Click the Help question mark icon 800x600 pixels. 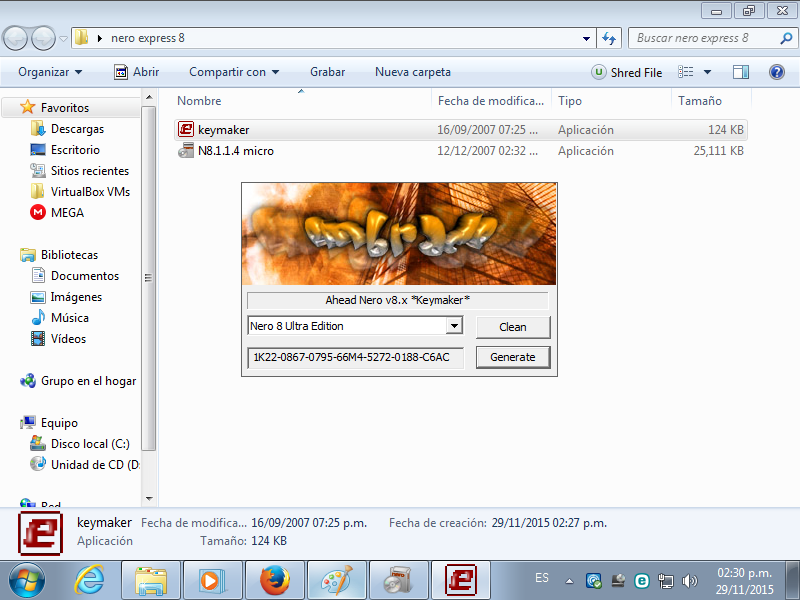click(777, 72)
